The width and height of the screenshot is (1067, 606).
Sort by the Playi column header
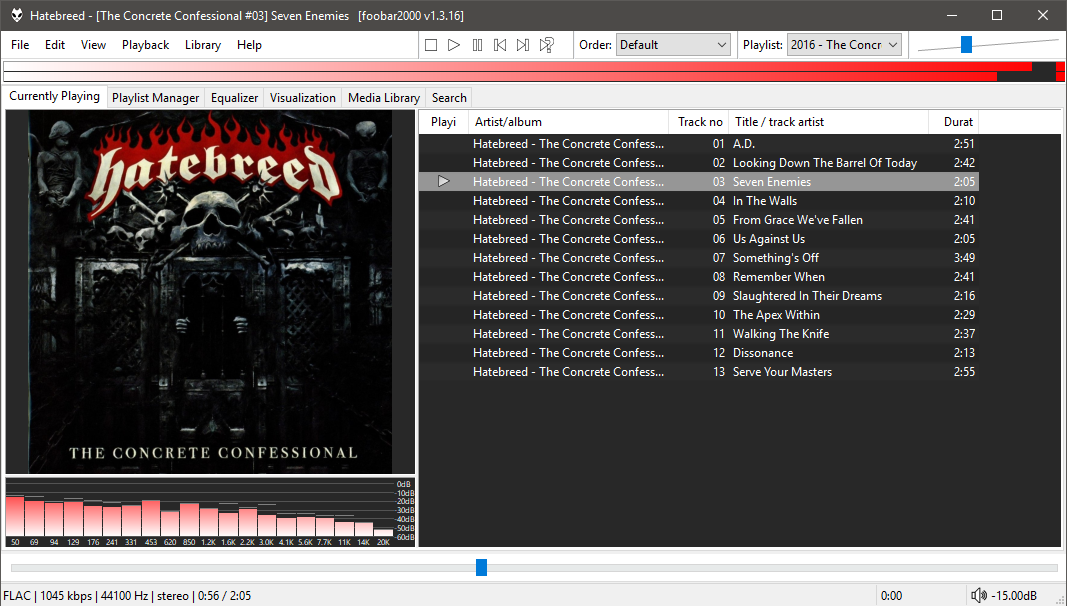[x=443, y=122]
